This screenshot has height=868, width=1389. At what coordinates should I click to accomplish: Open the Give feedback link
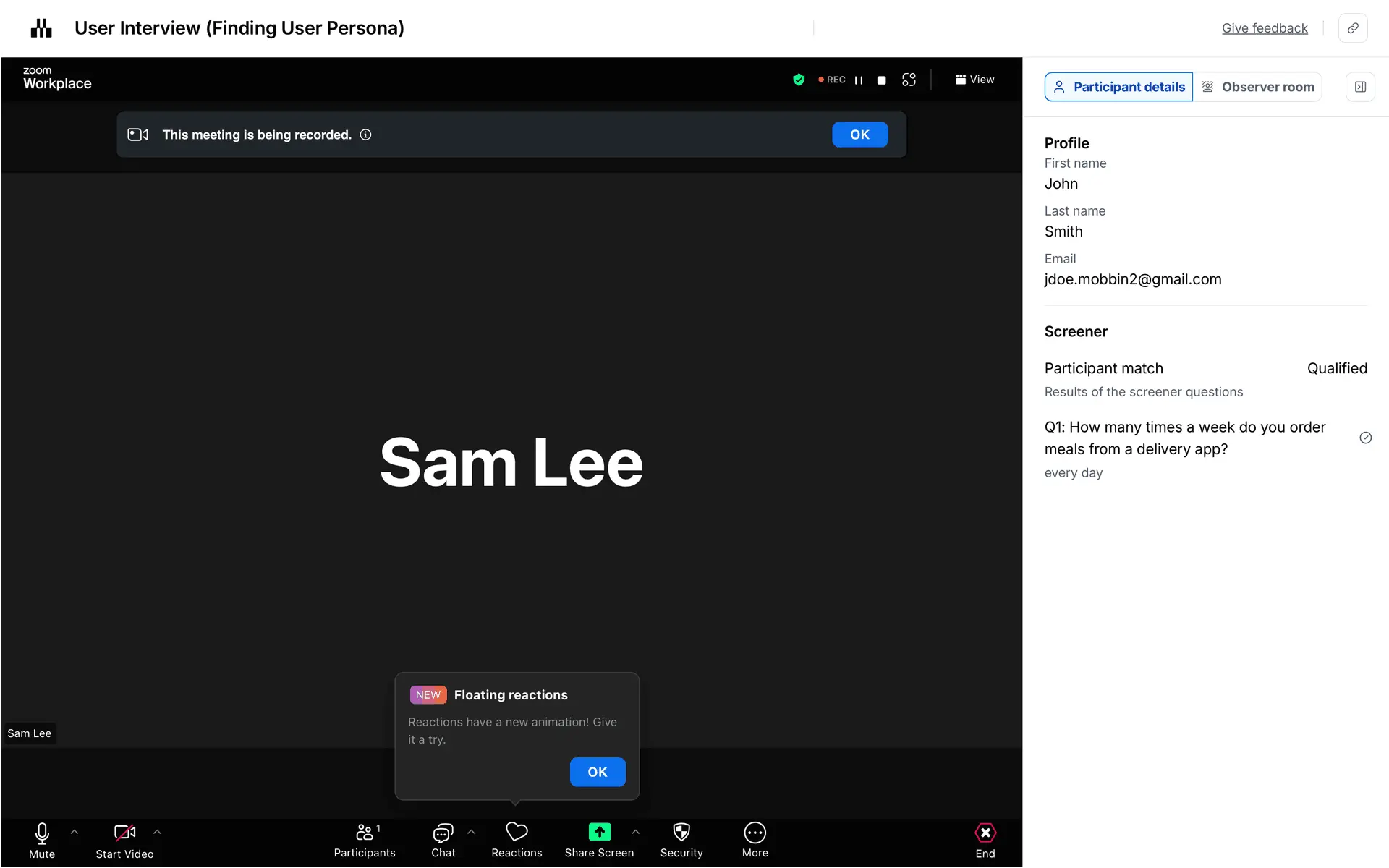pos(1264,28)
